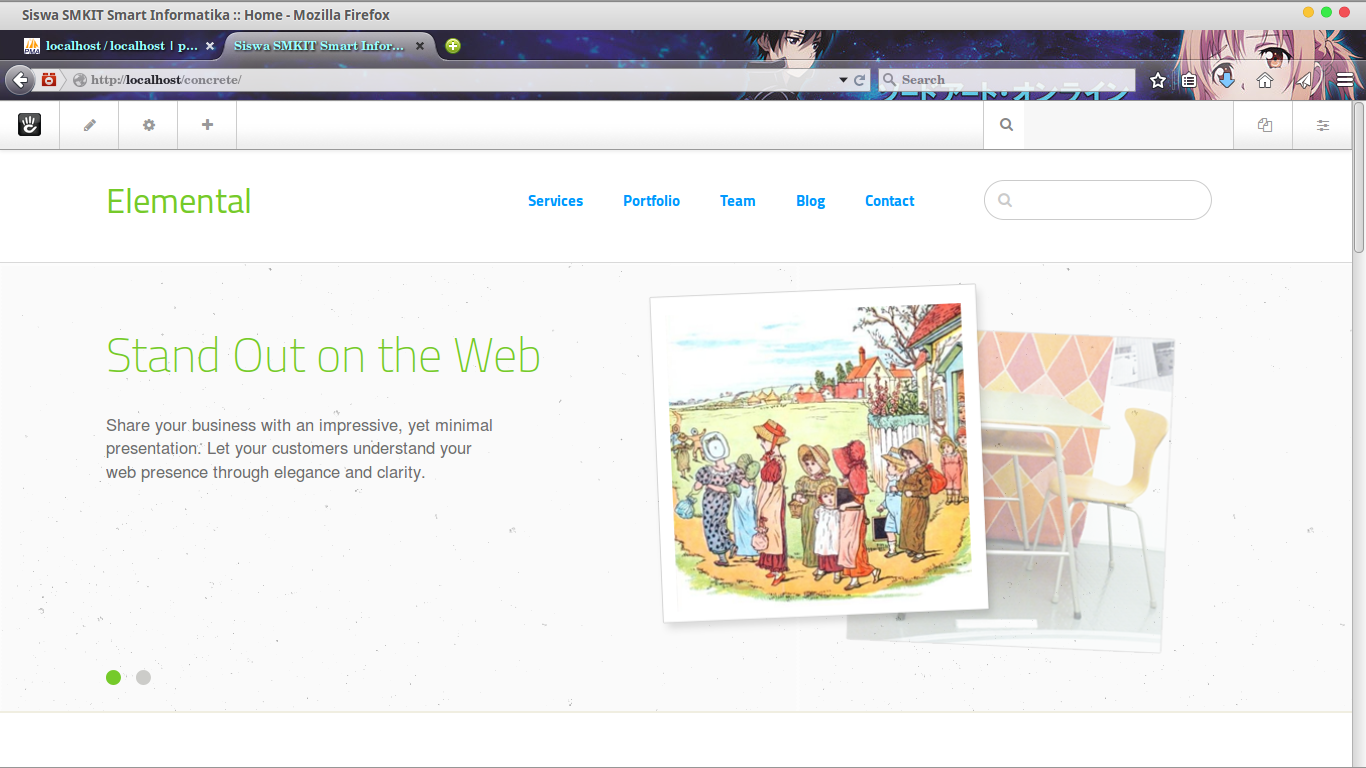
Task: Click the plus Add Content icon
Action: [x=207, y=125]
